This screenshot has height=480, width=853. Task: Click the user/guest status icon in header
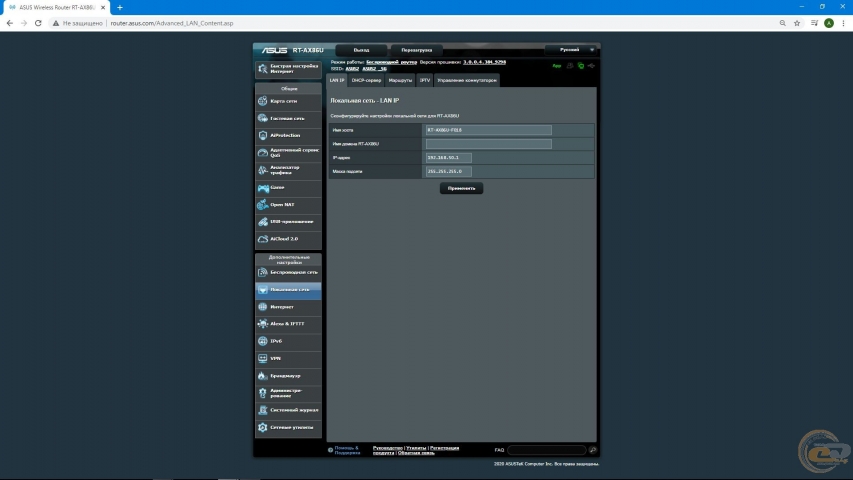[x=570, y=66]
